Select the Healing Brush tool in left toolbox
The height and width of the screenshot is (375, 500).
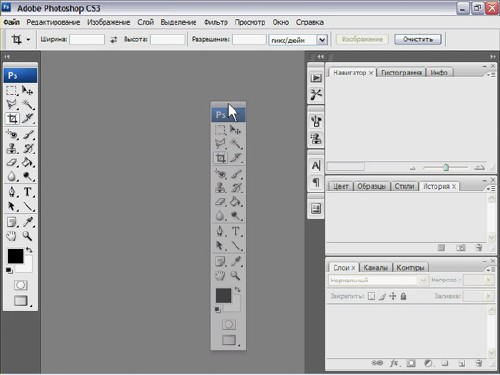pyautogui.click(x=12, y=135)
